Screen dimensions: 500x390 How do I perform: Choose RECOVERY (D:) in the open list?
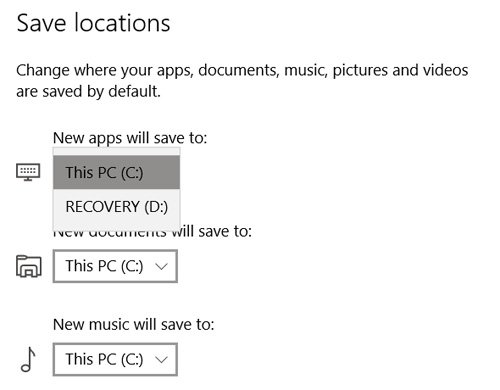(x=116, y=206)
